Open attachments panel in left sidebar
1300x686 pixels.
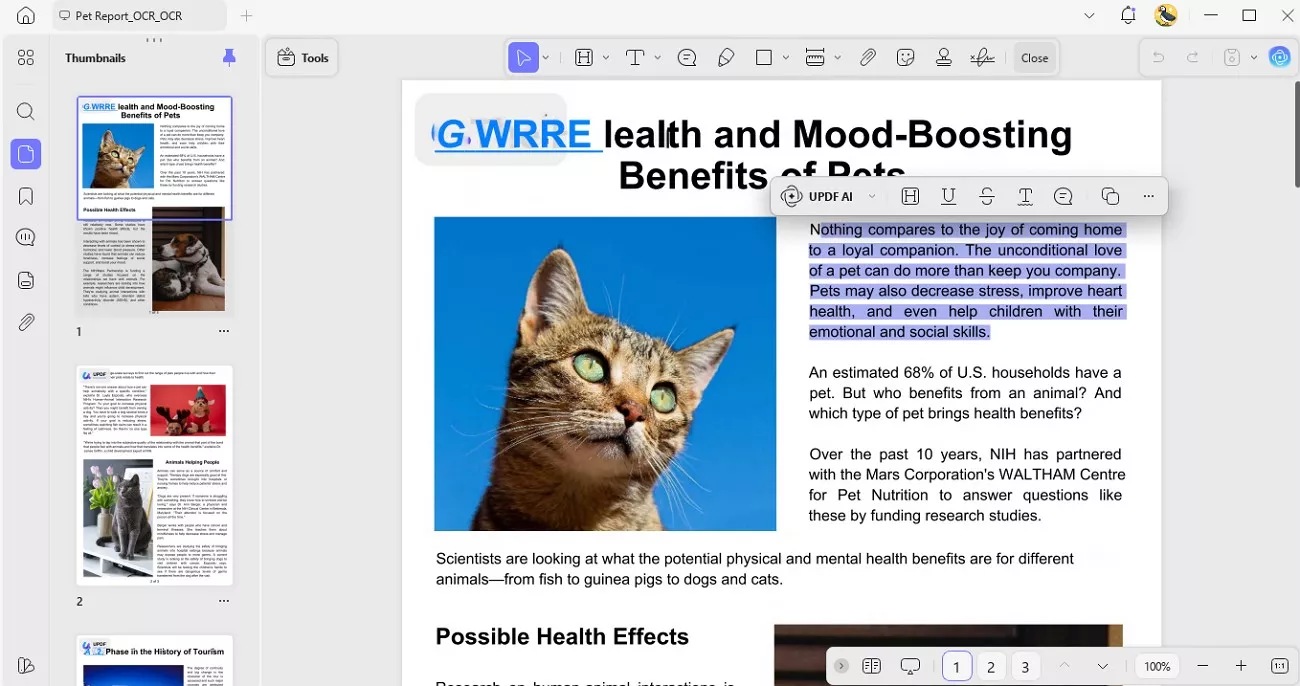click(x=26, y=322)
